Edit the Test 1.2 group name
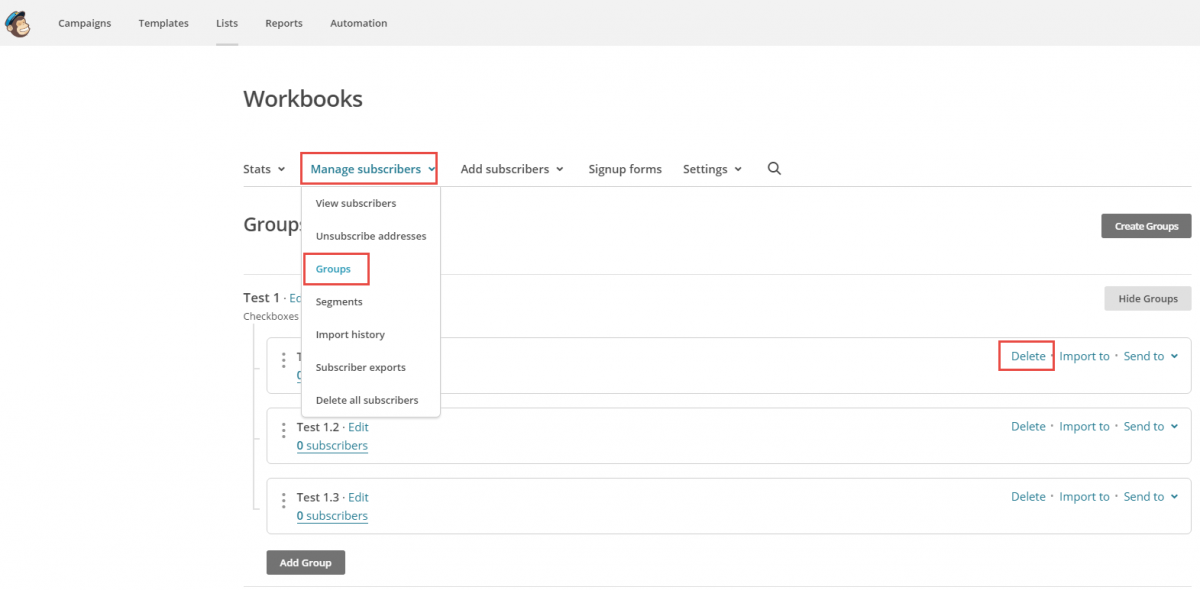The width and height of the screenshot is (1200, 590). pyautogui.click(x=358, y=427)
